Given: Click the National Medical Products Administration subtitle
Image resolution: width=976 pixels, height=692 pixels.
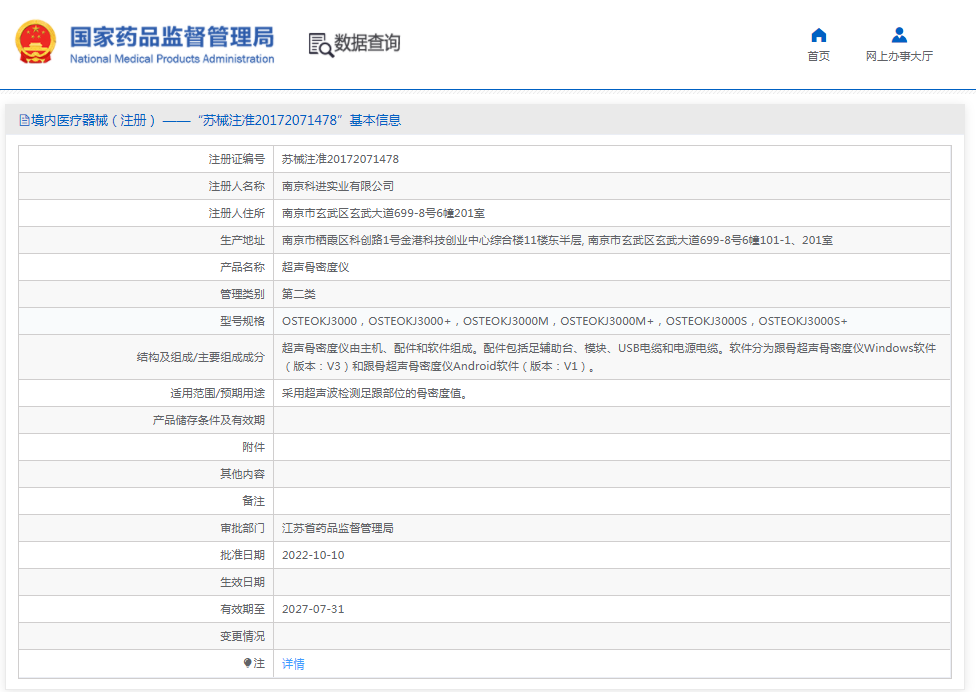Looking at the screenshot, I should [171, 59].
